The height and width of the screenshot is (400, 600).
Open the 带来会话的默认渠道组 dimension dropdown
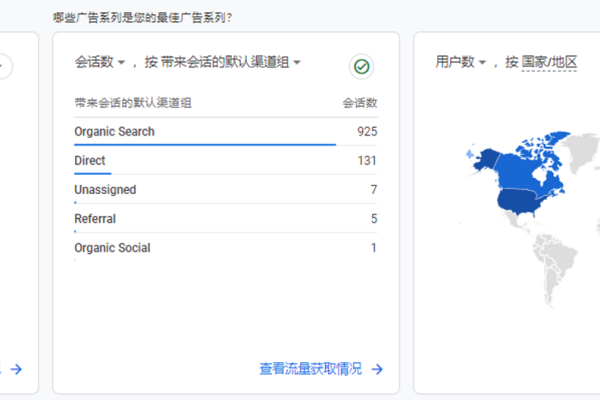tap(230, 62)
